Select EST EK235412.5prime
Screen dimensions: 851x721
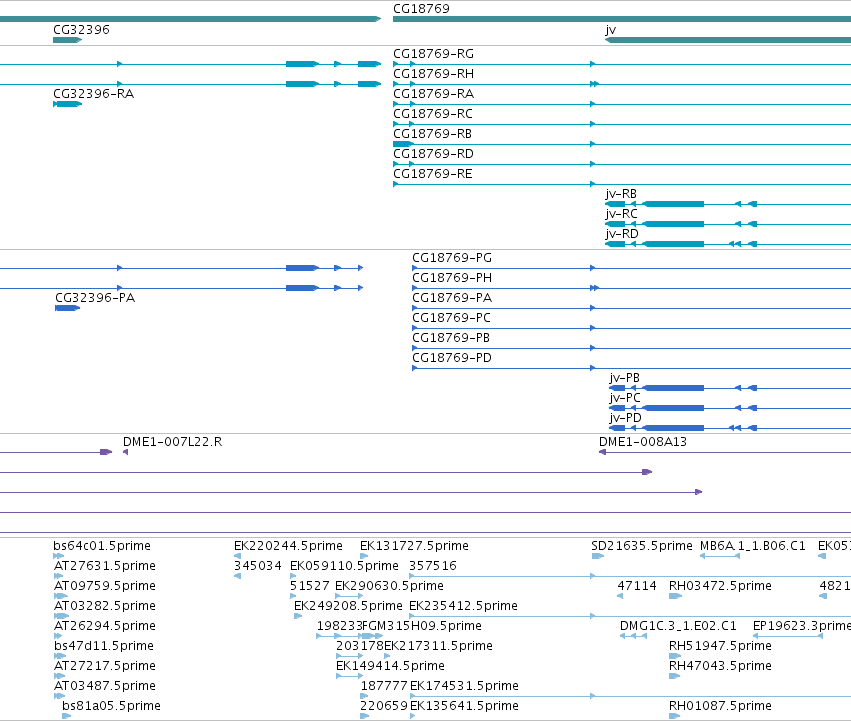[463, 606]
